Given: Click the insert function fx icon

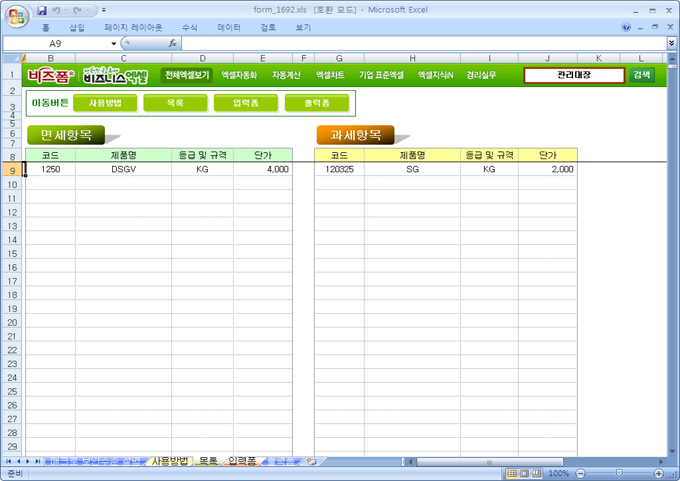Looking at the screenshot, I should click(172, 44).
